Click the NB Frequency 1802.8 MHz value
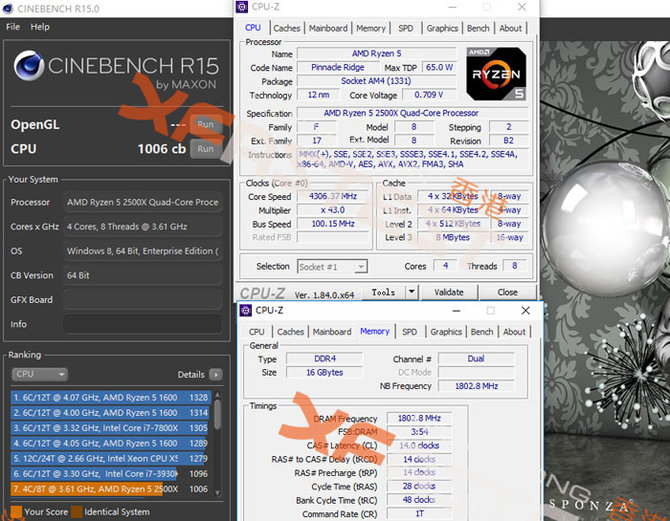This screenshot has height=521, width=670. pos(476,386)
